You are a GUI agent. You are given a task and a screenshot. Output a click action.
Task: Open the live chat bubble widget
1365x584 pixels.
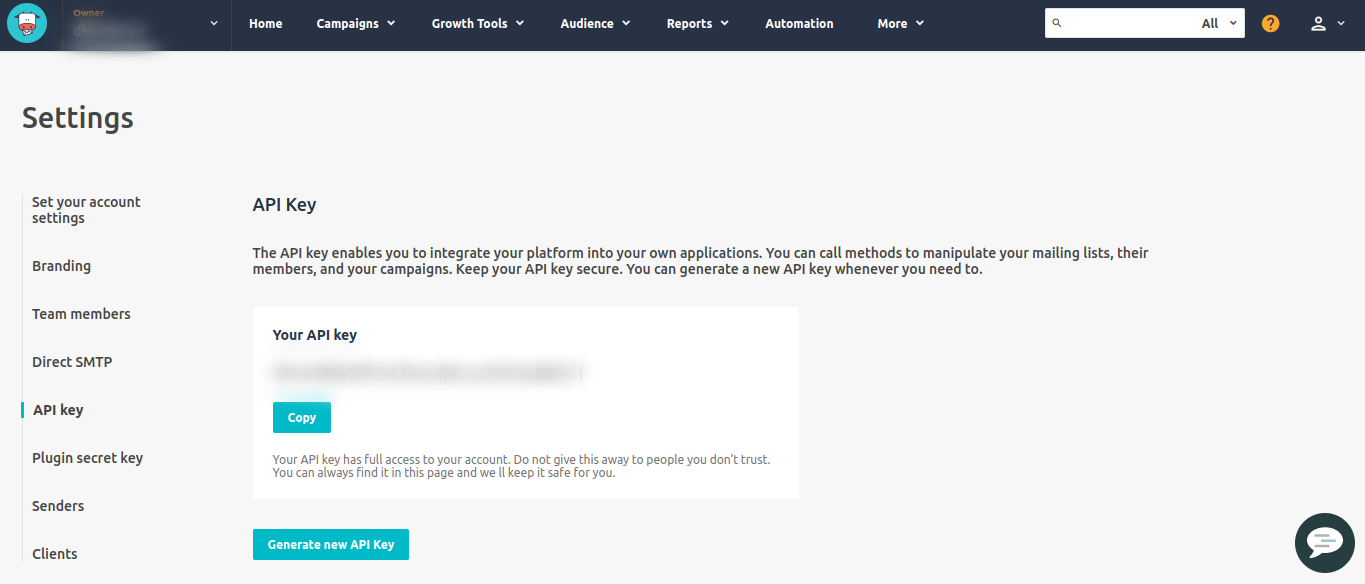click(x=1325, y=543)
